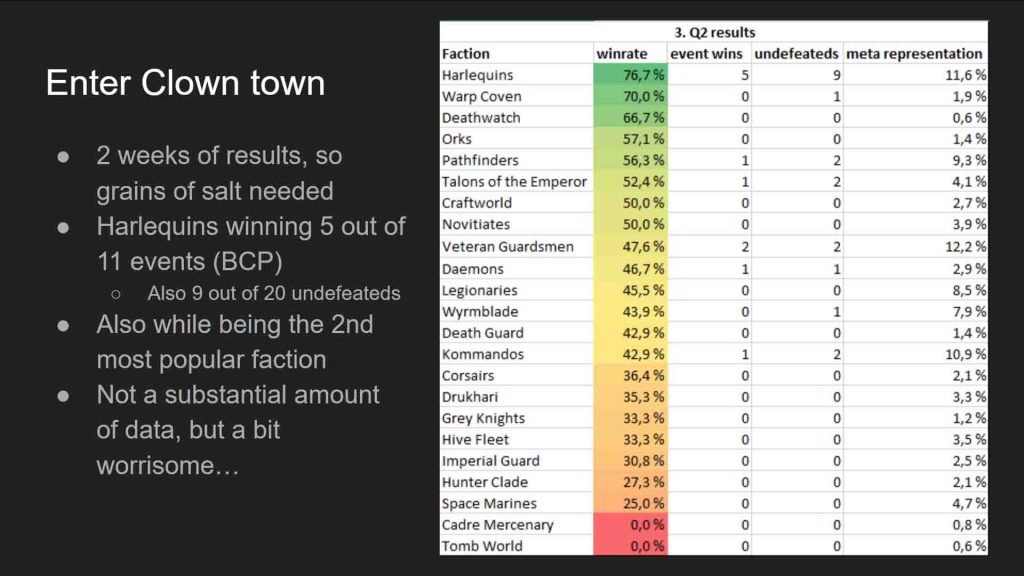Click the "winrate" column header
Image resolution: width=1024 pixels, height=576 pixels.
click(622, 54)
